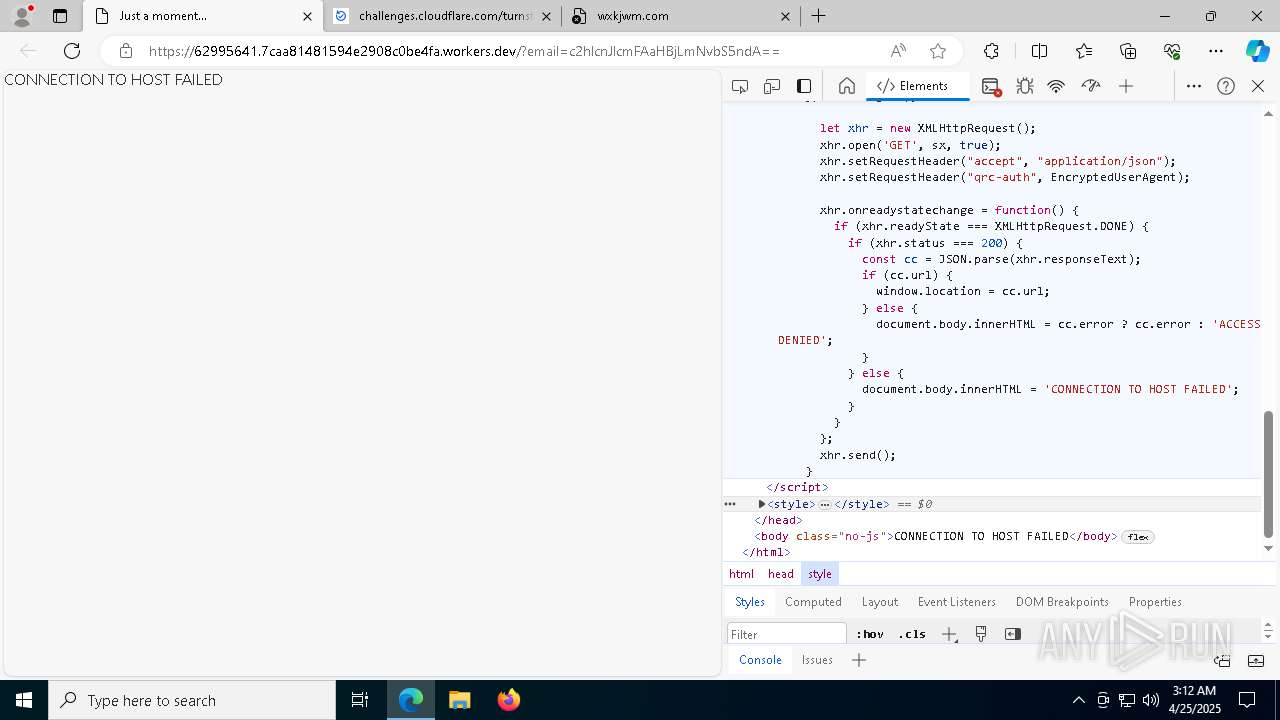Screen dimensions: 1280x720
Task: Open the Properties tab
Action: [1155, 602]
